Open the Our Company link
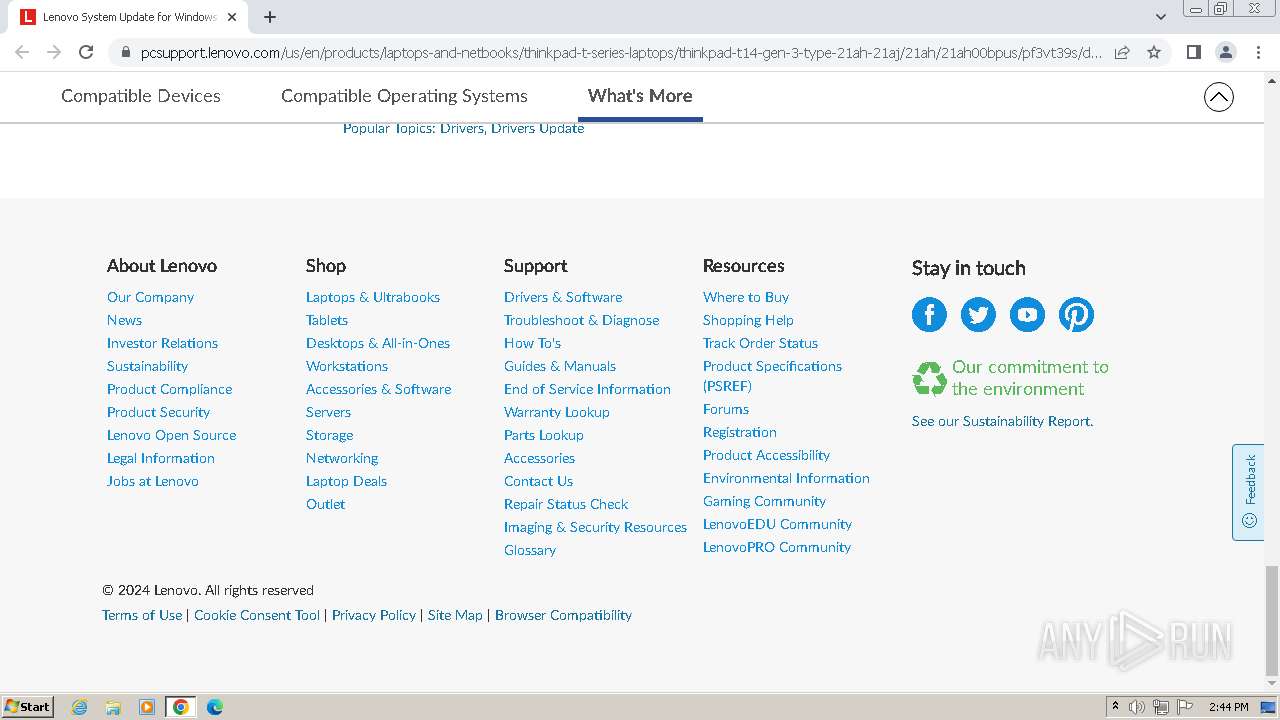Image resolution: width=1280 pixels, height=720 pixels. [x=150, y=297]
